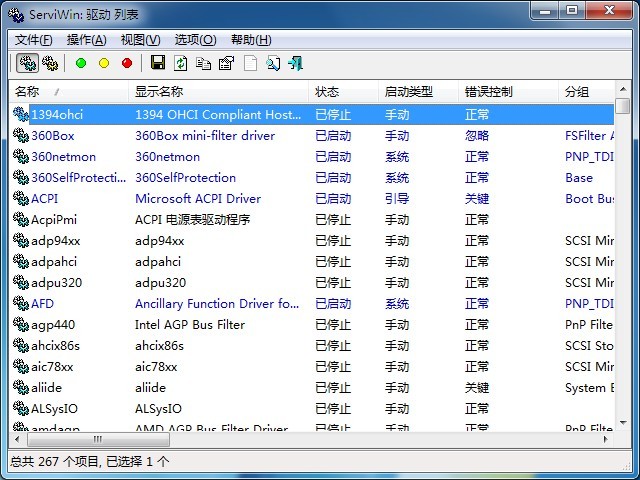Click the green start driver button

coord(81,63)
